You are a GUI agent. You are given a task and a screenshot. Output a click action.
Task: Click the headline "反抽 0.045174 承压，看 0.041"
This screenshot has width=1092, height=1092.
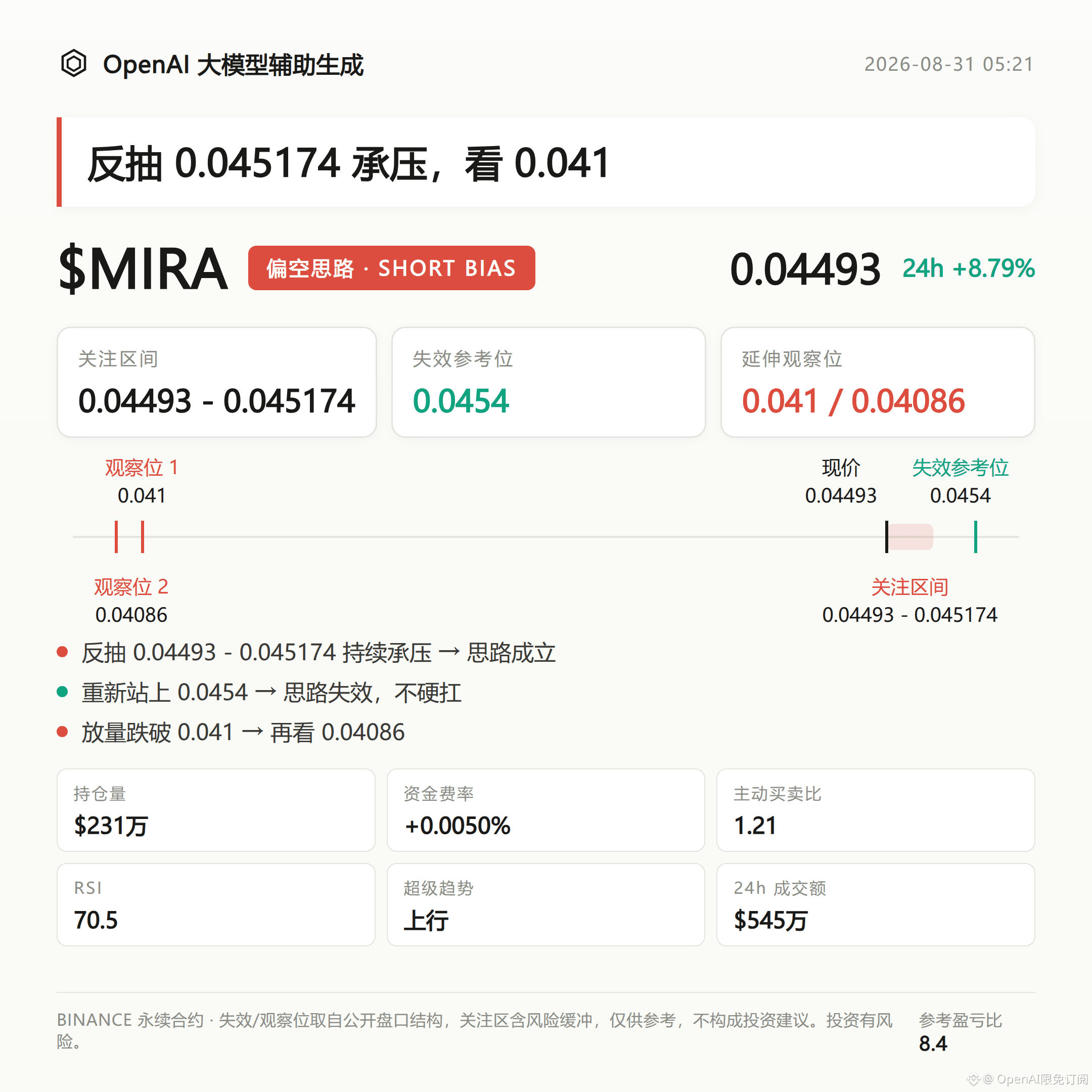click(348, 163)
